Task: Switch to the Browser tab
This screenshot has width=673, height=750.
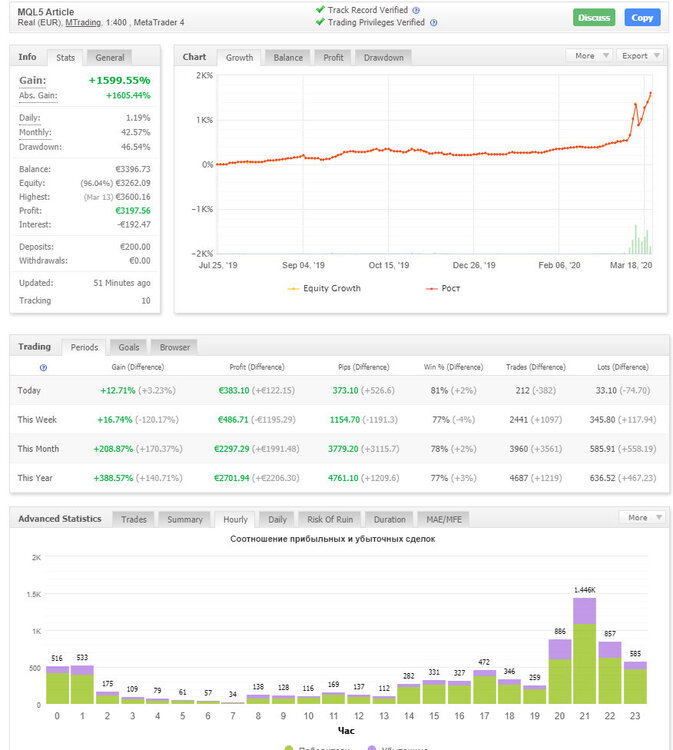Action: tap(175, 347)
